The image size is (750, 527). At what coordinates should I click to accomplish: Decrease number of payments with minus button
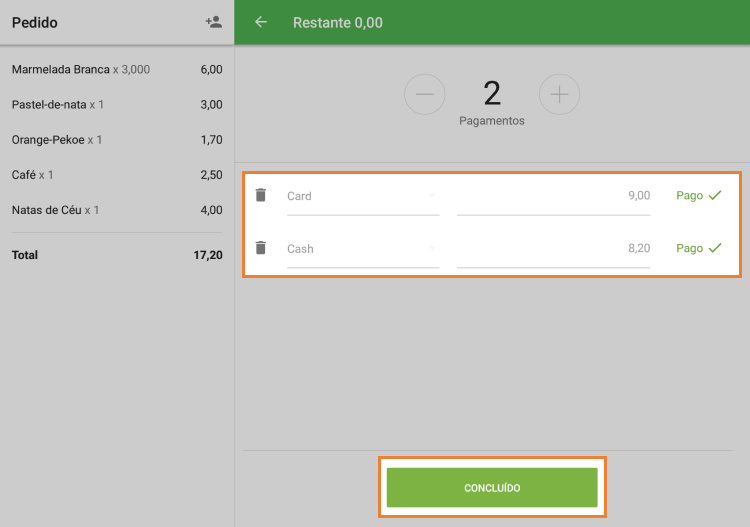point(424,94)
